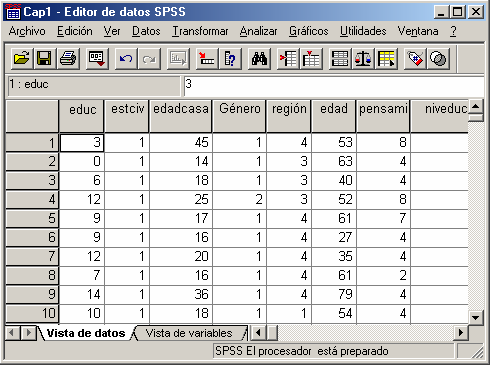Open the Utilidades menu
The height and width of the screenshot is (365, 490).
click(363, 31)
